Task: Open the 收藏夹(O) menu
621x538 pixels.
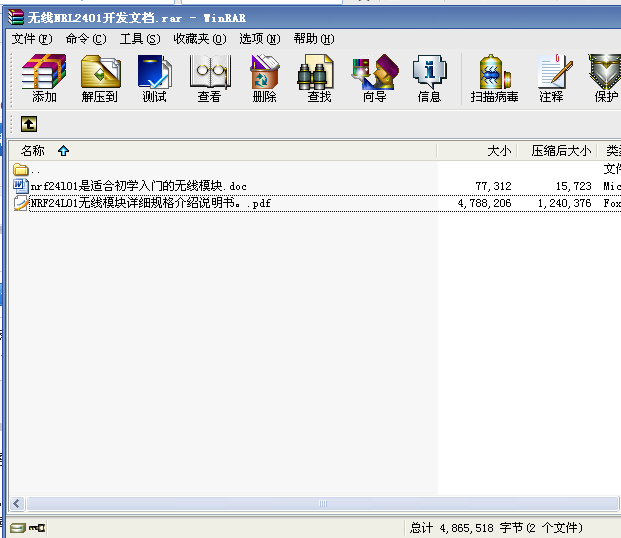Action: 200,39
